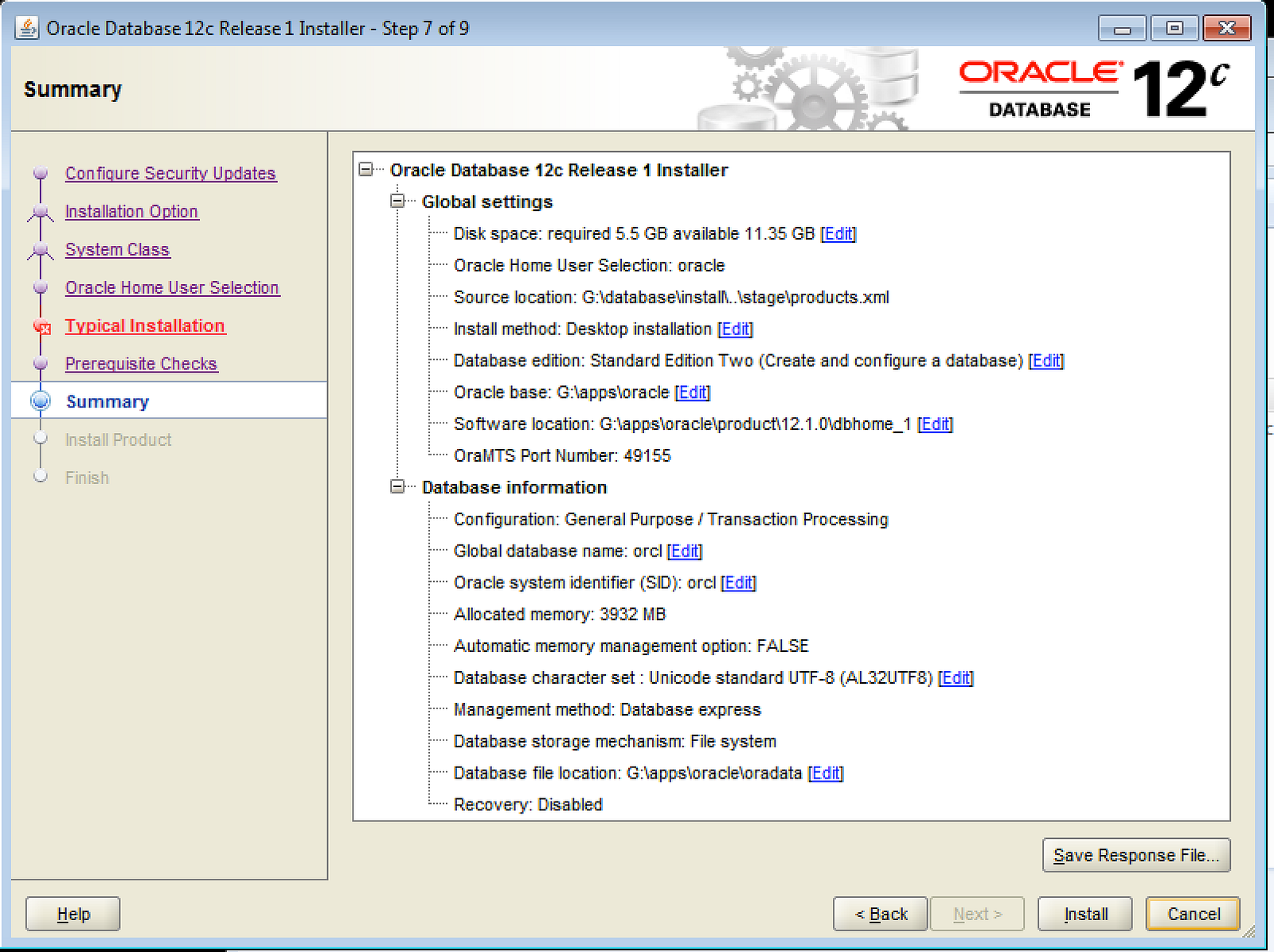This screenshot has width=1274, height=952.
Task: Collapse the Global settings section
Action: pos(397,201)
